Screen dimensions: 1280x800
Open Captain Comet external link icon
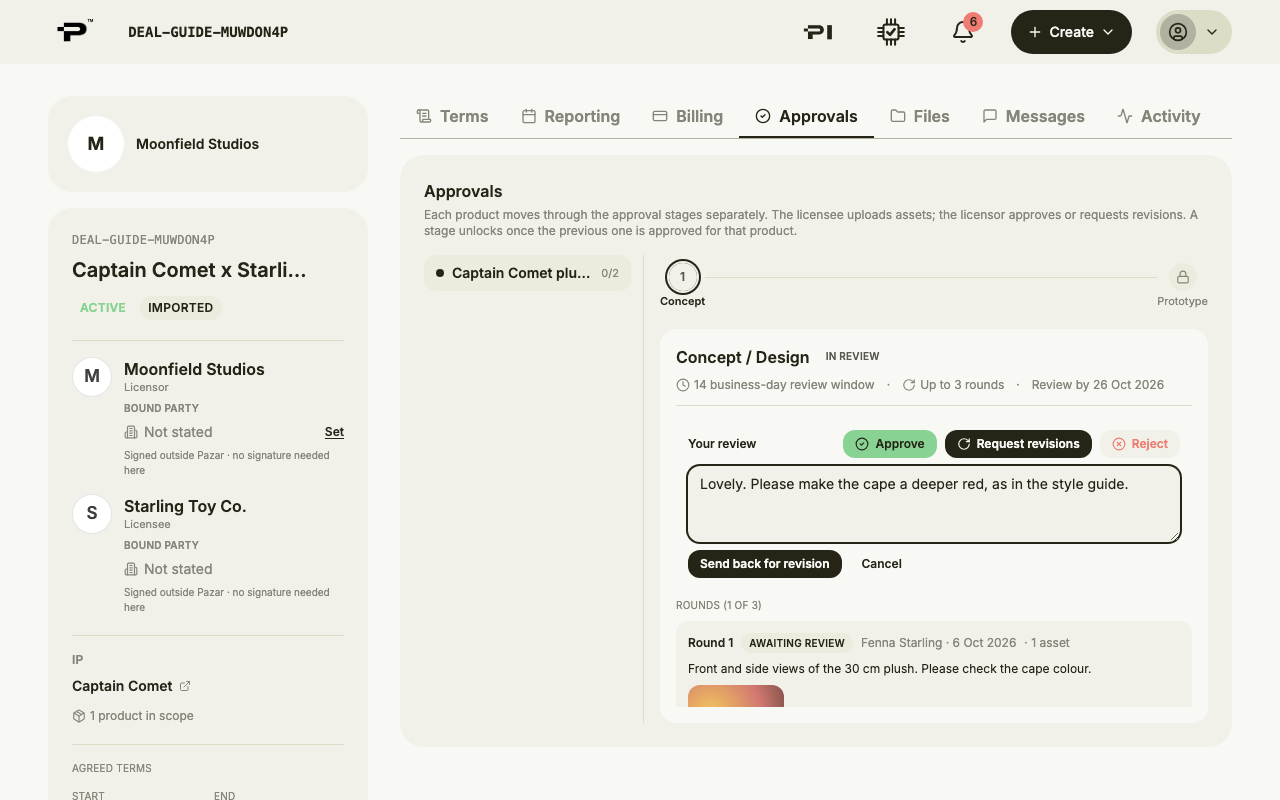coord(185,686)
